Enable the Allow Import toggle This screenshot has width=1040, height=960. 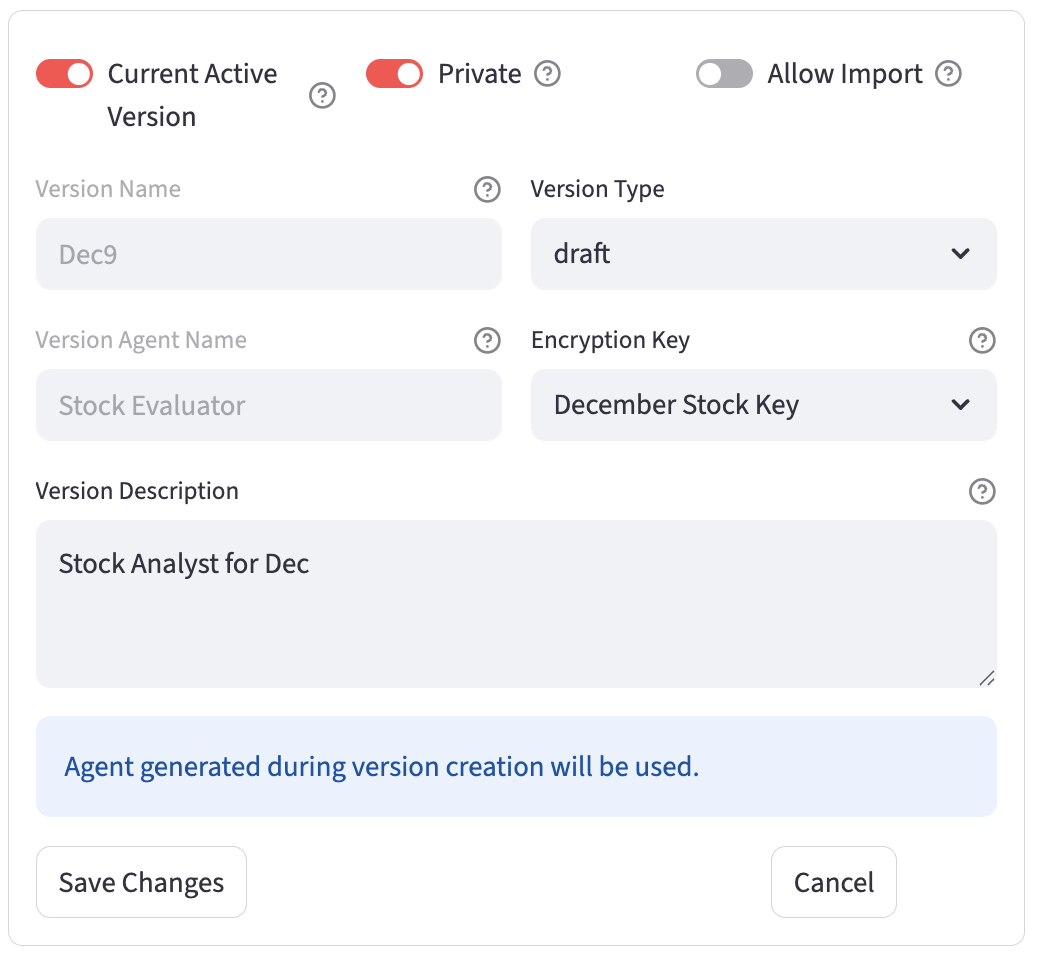724,74
